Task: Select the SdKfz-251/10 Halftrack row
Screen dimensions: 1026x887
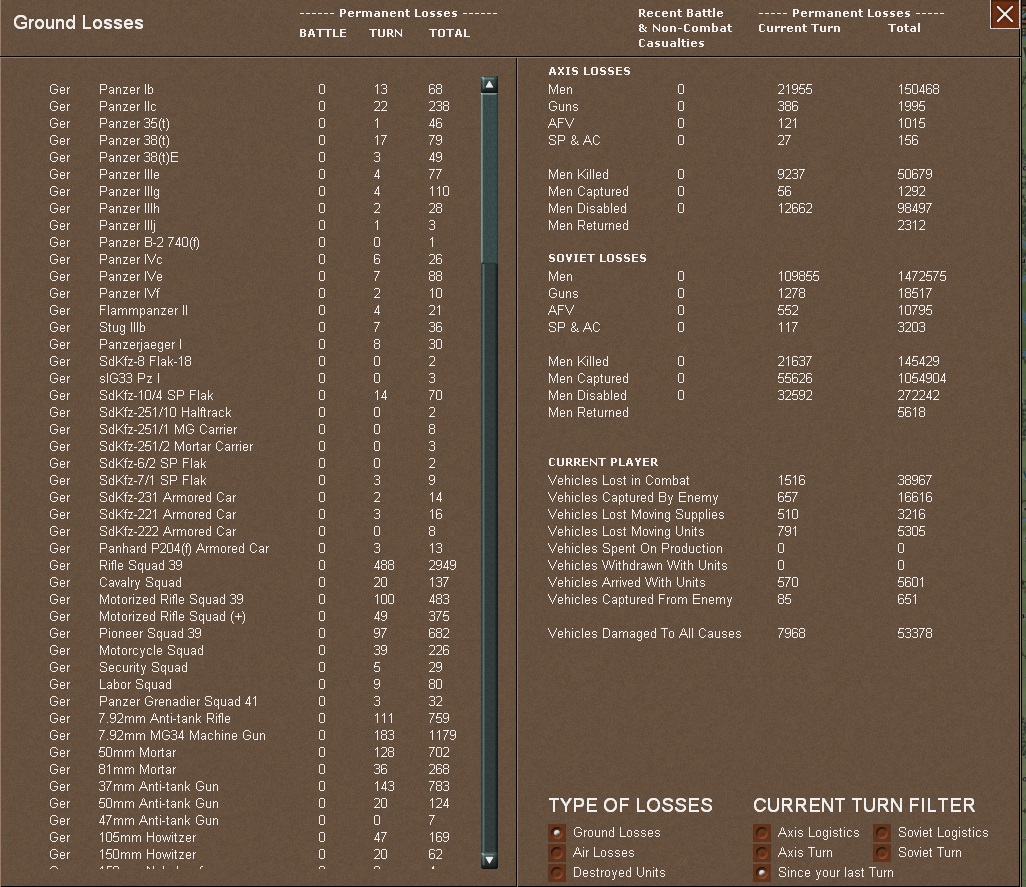Action: pyautogui.click(x=253, y=413)
